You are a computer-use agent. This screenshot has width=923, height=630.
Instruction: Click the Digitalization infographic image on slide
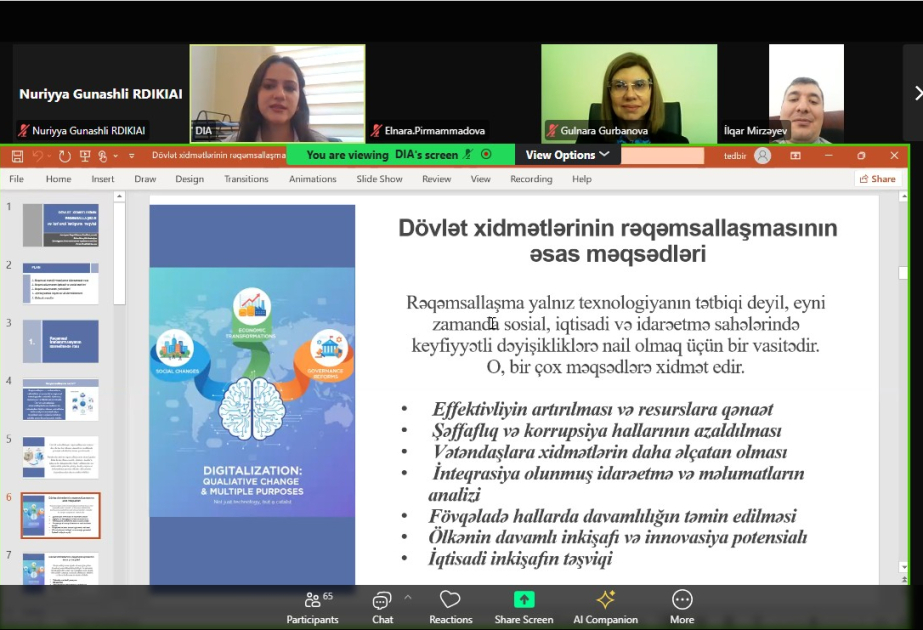(x=252, y=394)
